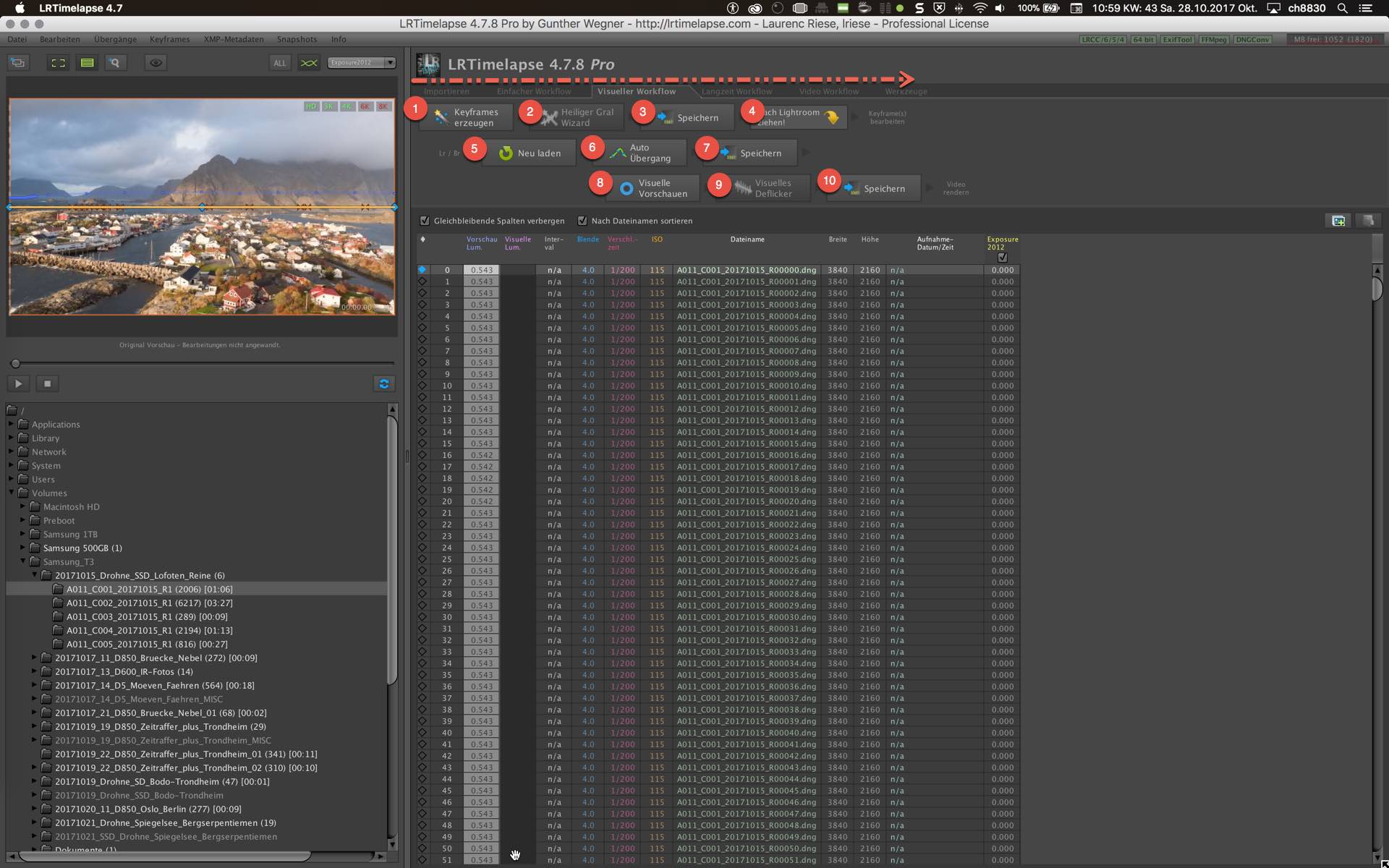Screen dimensions: 1389x868
Task: Click the keyframe diamond in row 5
Action: [x=422, y=328]
